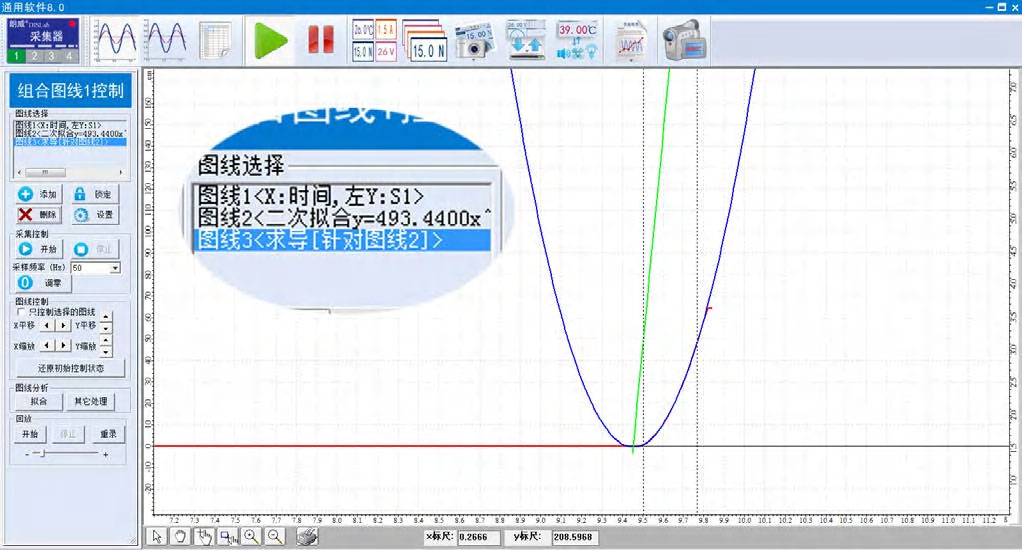1022x550 pixels.
Task: Click the 其它处理 button
Action: 91,401
